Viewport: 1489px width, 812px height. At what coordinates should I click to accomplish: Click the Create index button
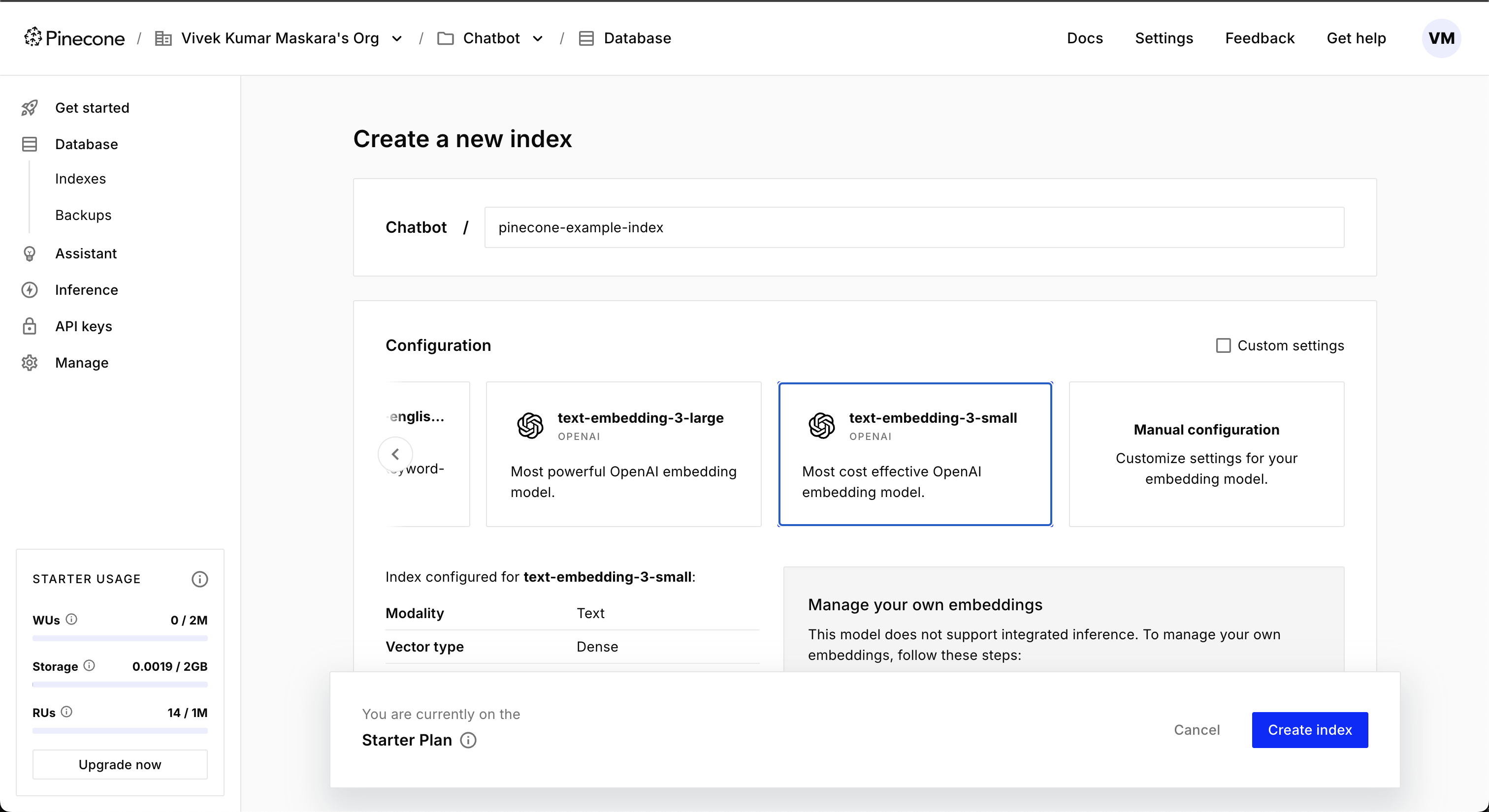[1309, 729]
